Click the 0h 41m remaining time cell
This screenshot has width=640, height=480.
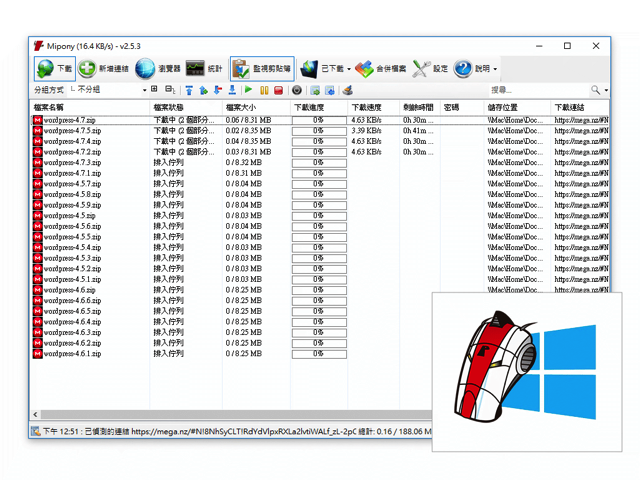pyautogui.click(x=418, y=131)
